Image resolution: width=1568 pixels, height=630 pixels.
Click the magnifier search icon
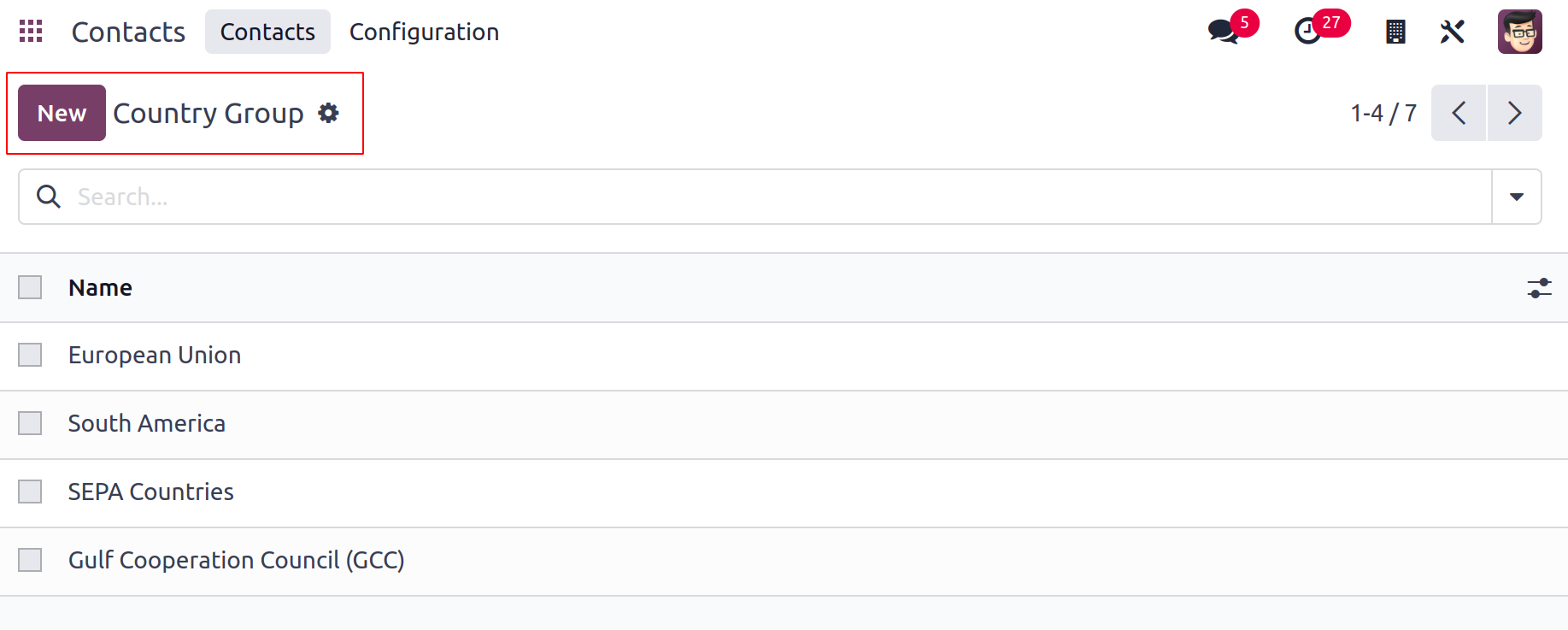click(x=49, y=197)
